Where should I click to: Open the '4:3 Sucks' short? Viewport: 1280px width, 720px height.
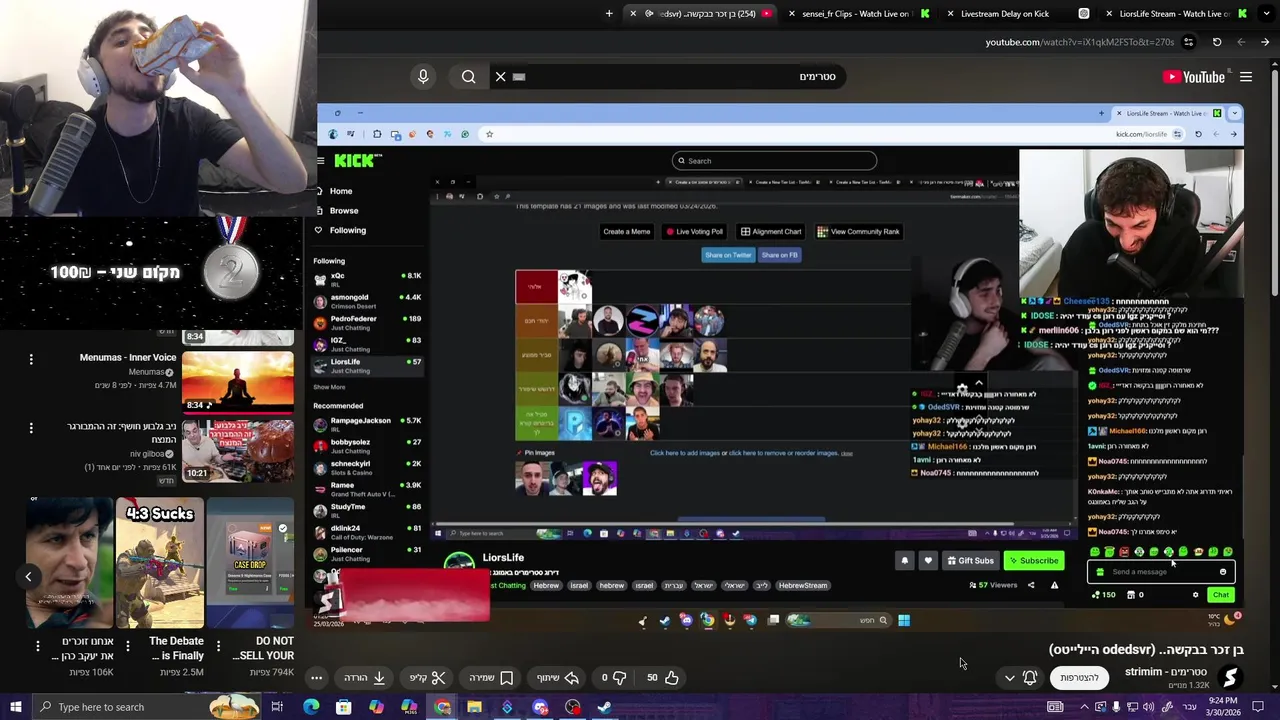(x=160, y=562)
